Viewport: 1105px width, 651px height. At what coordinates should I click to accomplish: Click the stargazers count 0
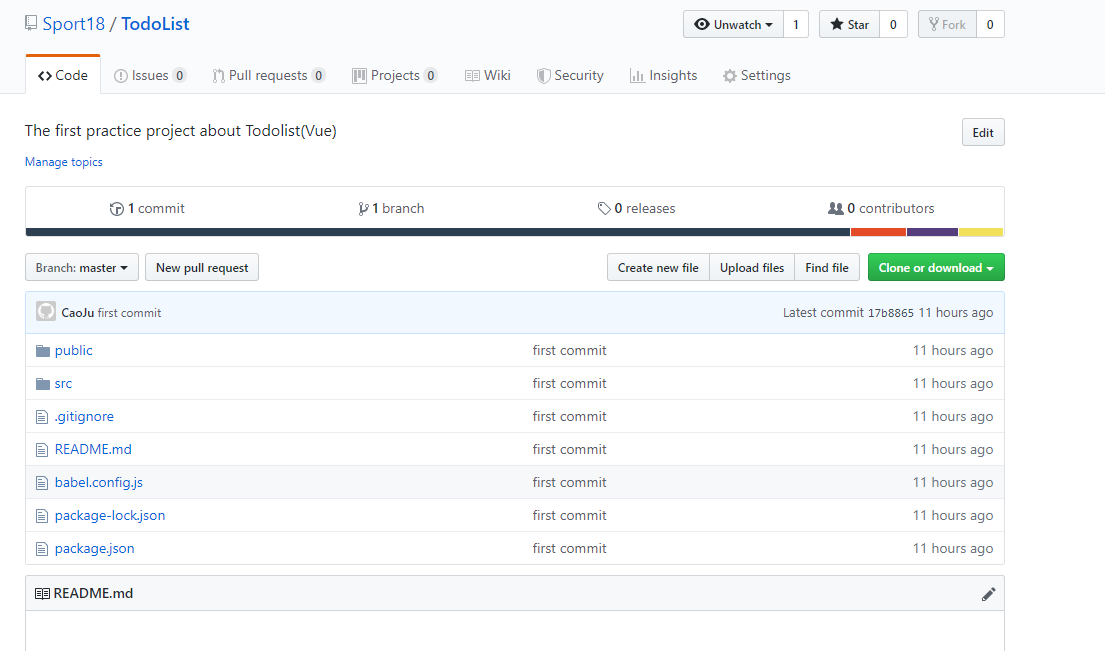pos(894,25)
